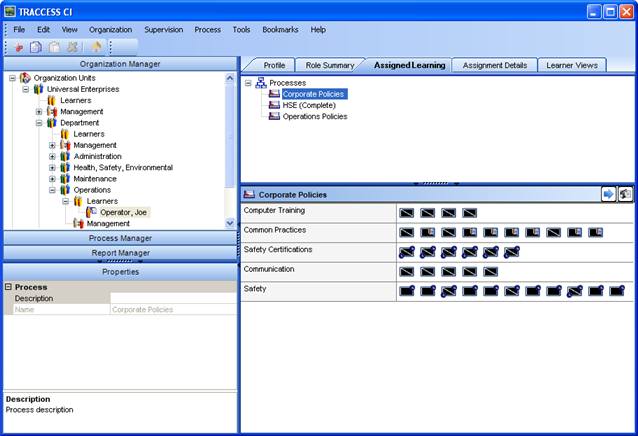Click the Properties panel header

120,272
